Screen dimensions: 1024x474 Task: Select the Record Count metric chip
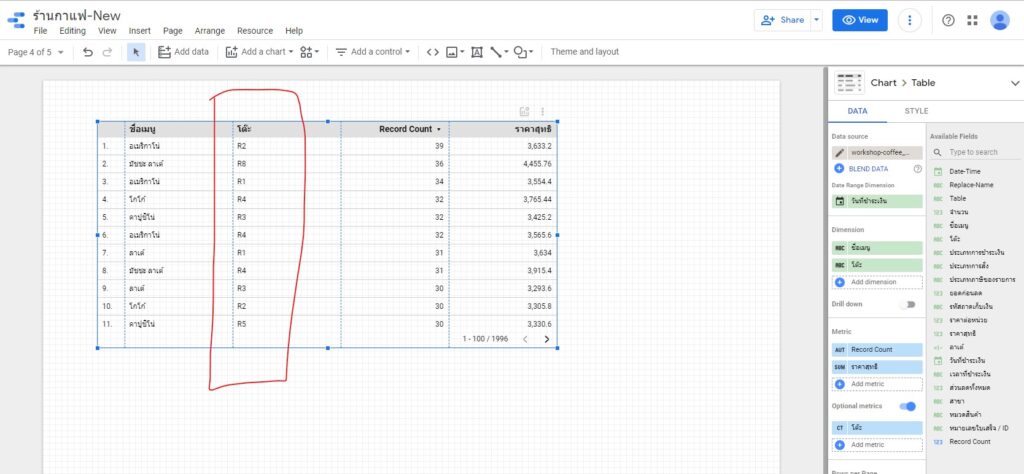point(877,349)
